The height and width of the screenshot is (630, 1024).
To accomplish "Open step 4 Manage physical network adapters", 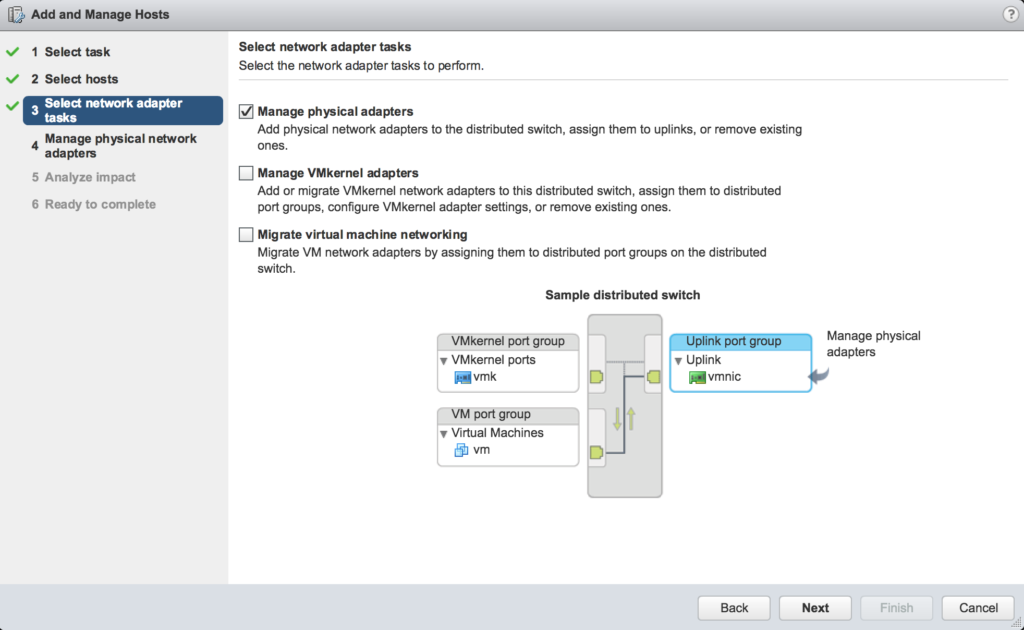I will [114, 146].
